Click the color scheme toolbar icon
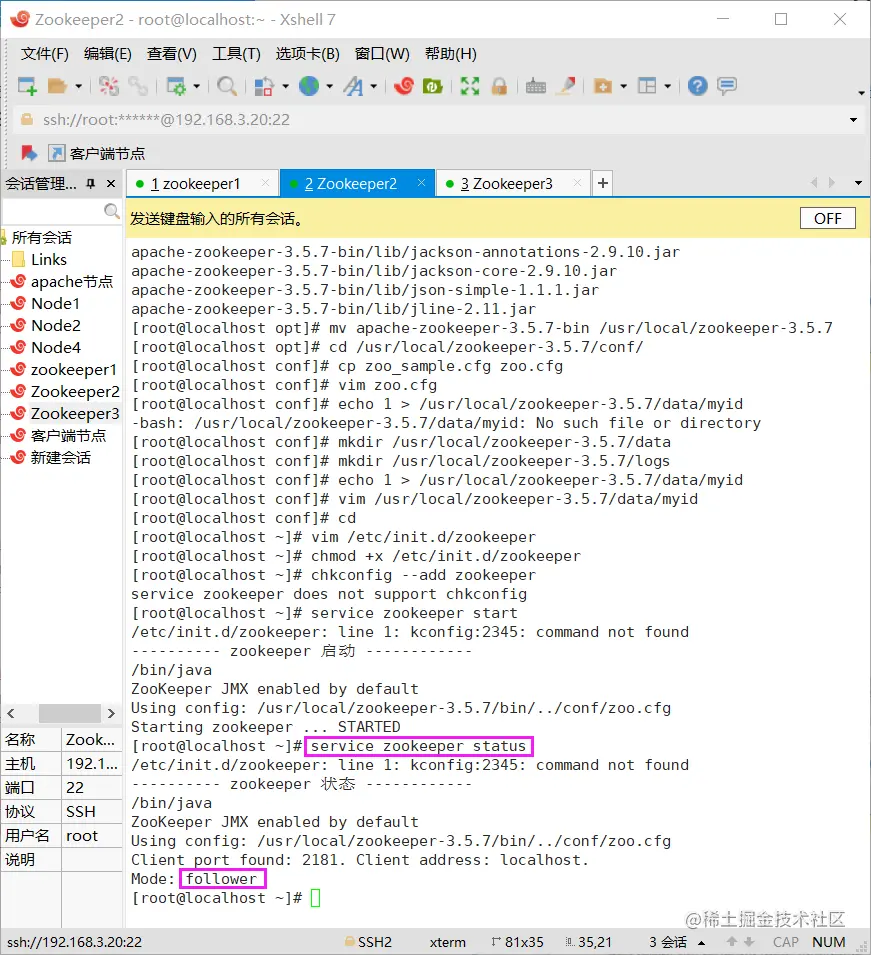The height and width of the screenshot is (955, 871). click(264, 86)
